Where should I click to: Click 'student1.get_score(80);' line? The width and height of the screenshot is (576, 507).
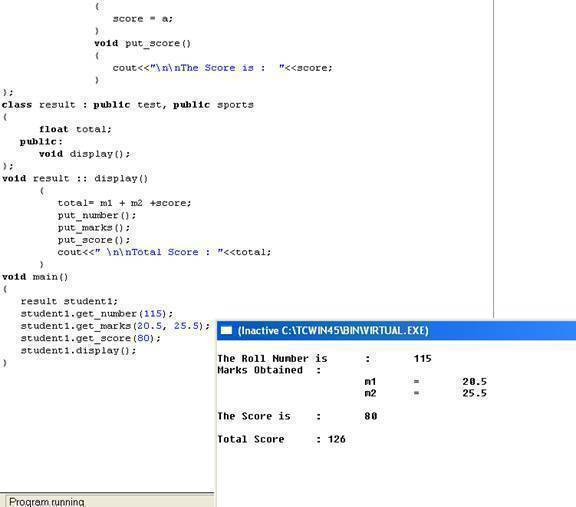tap(91, 338)
